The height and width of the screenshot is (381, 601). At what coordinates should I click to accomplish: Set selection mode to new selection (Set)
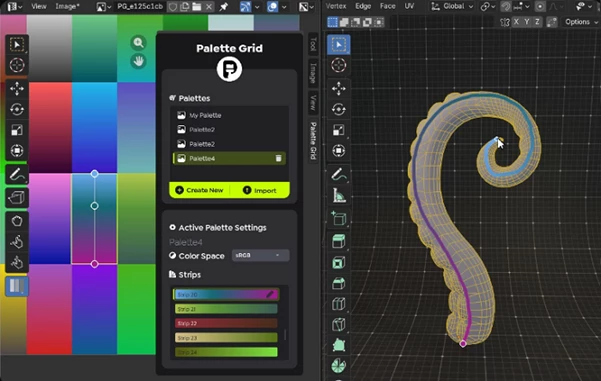pyautogui.click(x=332, y=22)
